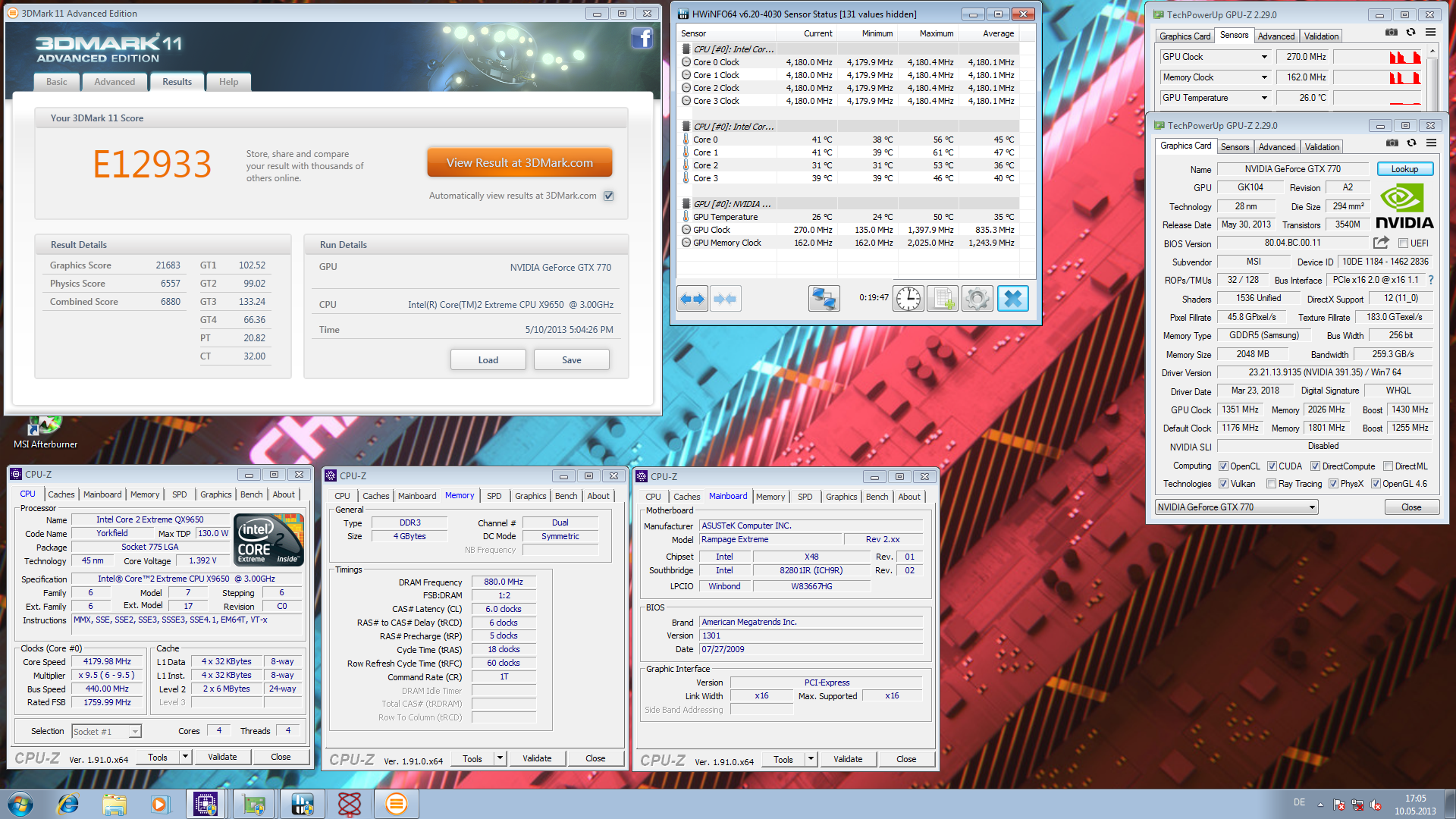Toggle the PhysX checkbox in GPU-Z

pos(1333,484)
